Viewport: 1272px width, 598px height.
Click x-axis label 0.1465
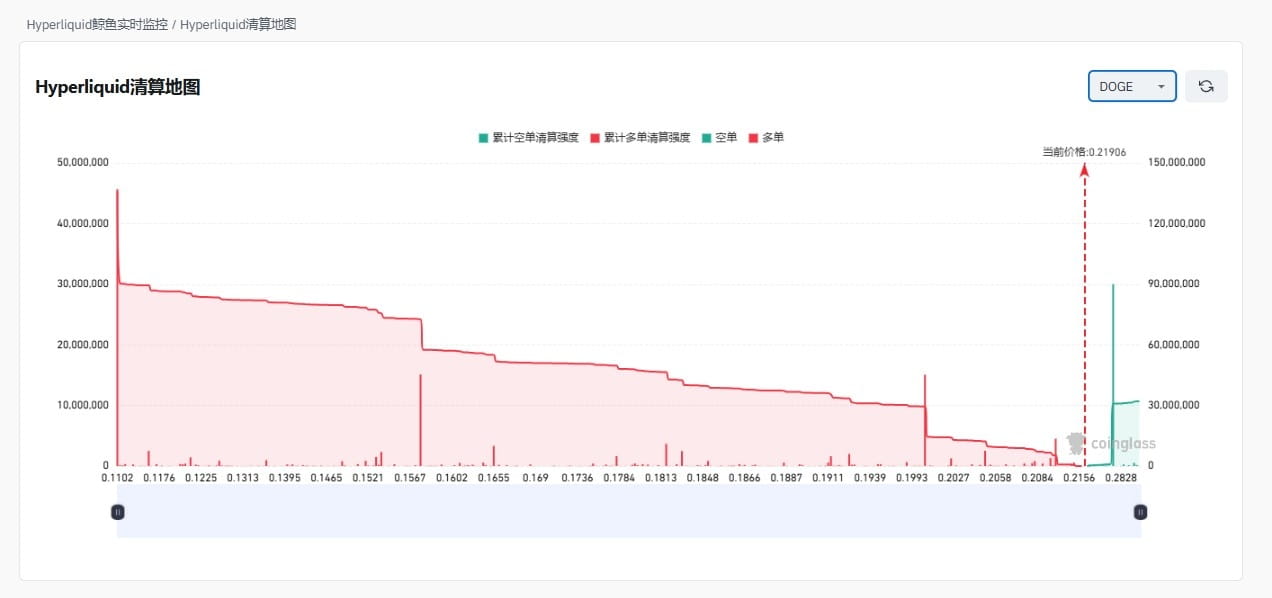pyautogui.click(x=326, y=479)
